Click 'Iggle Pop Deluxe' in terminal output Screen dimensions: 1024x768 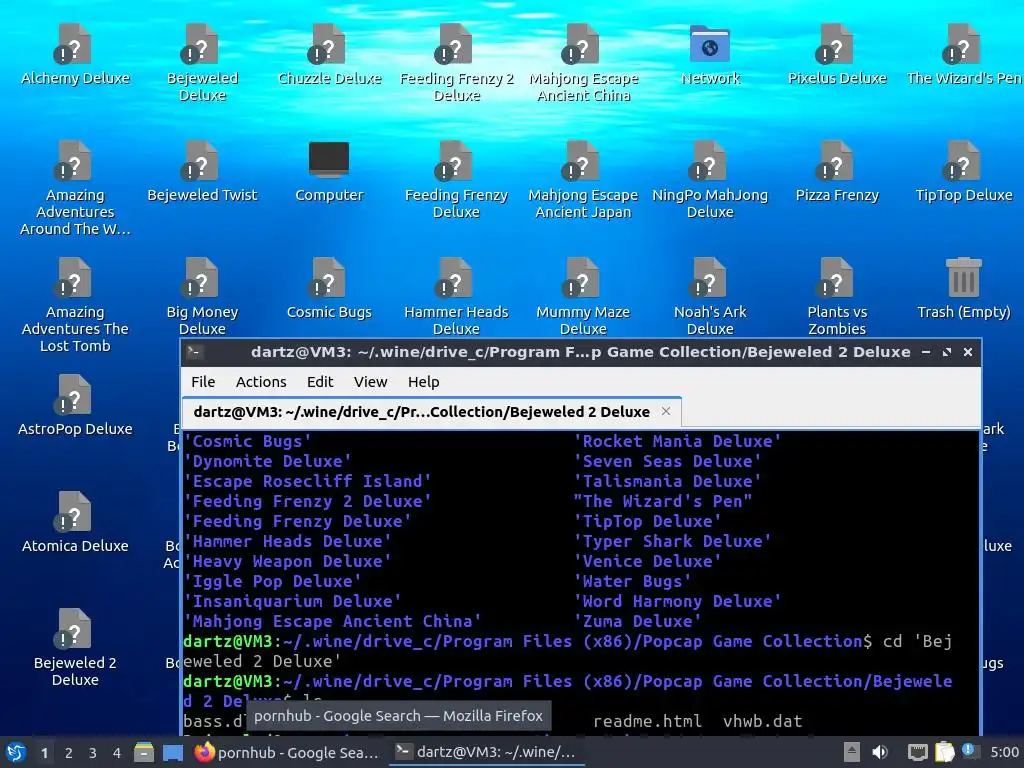coord(272,581)
